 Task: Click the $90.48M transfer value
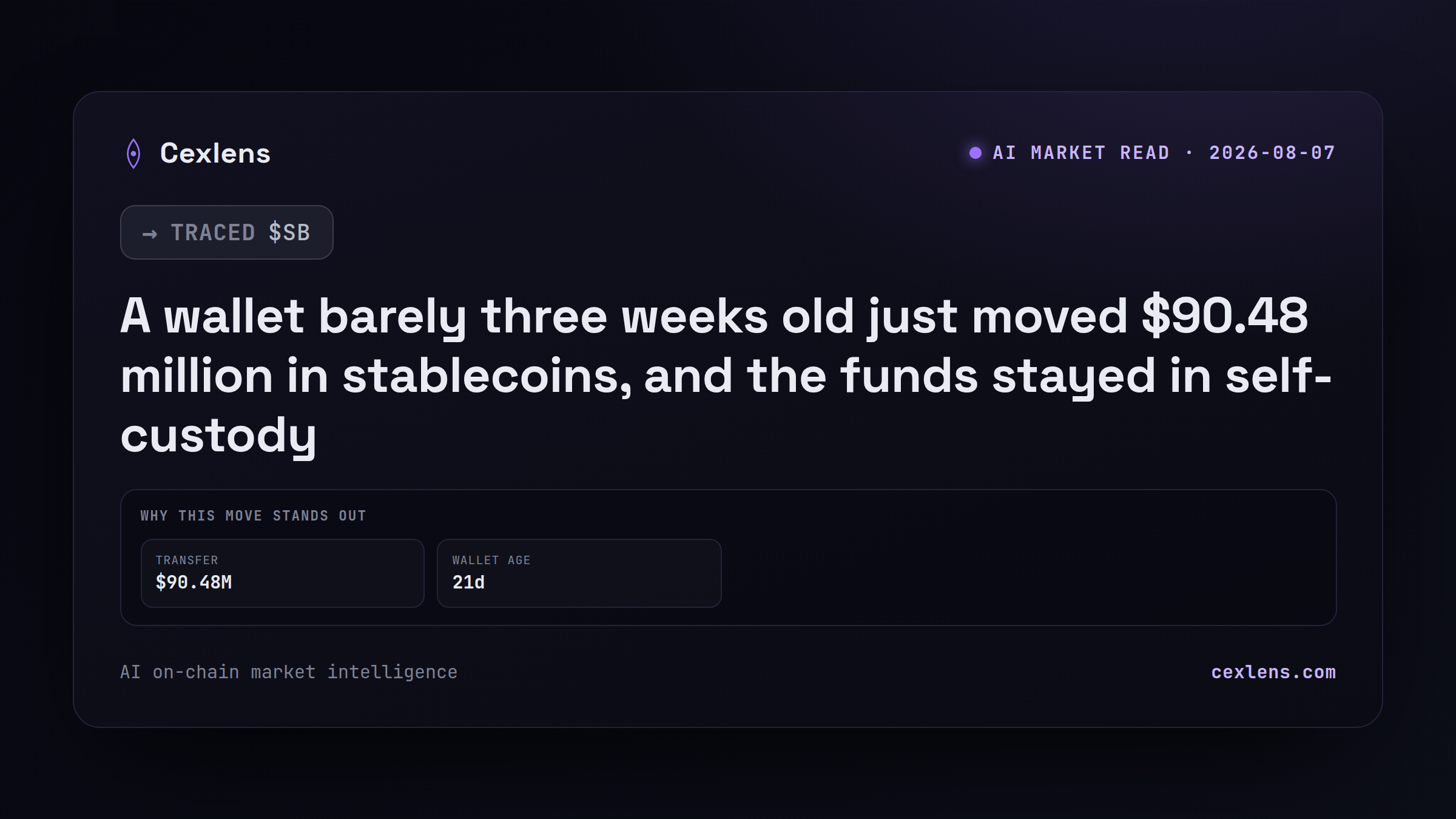coord(194,582)
